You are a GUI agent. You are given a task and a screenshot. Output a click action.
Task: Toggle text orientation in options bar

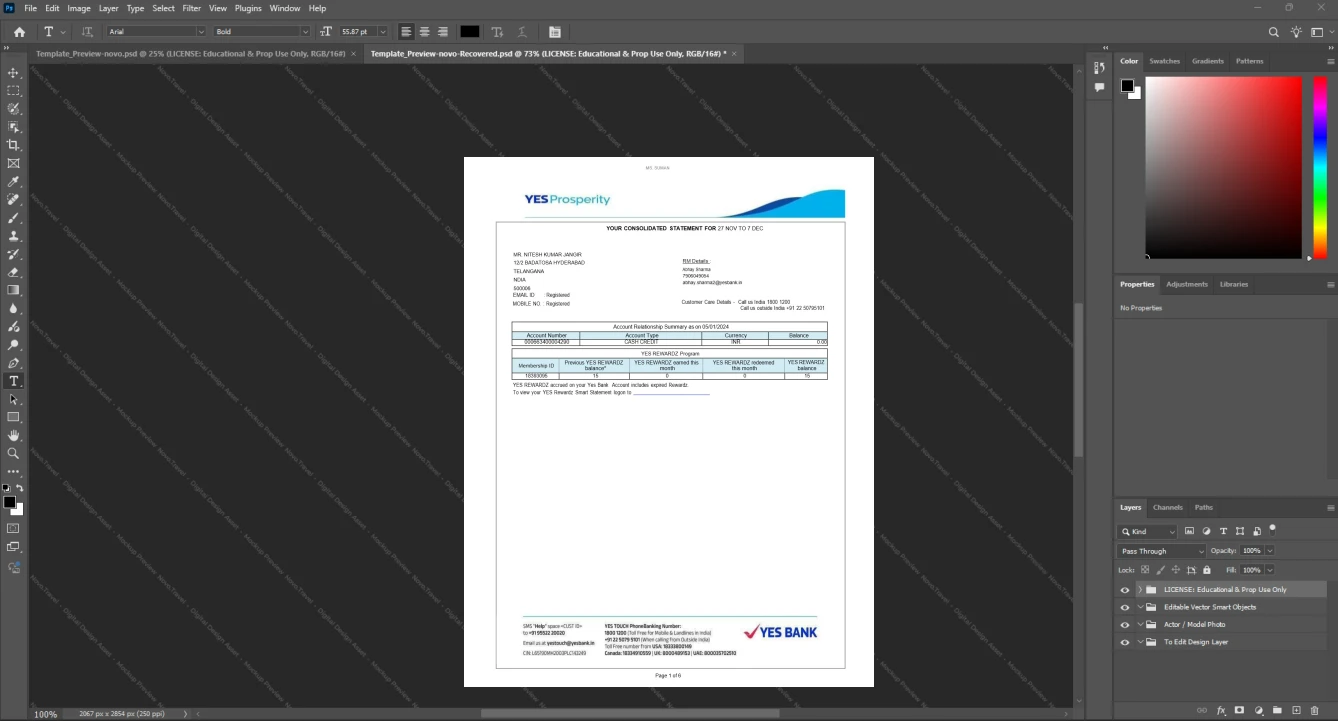87,32
